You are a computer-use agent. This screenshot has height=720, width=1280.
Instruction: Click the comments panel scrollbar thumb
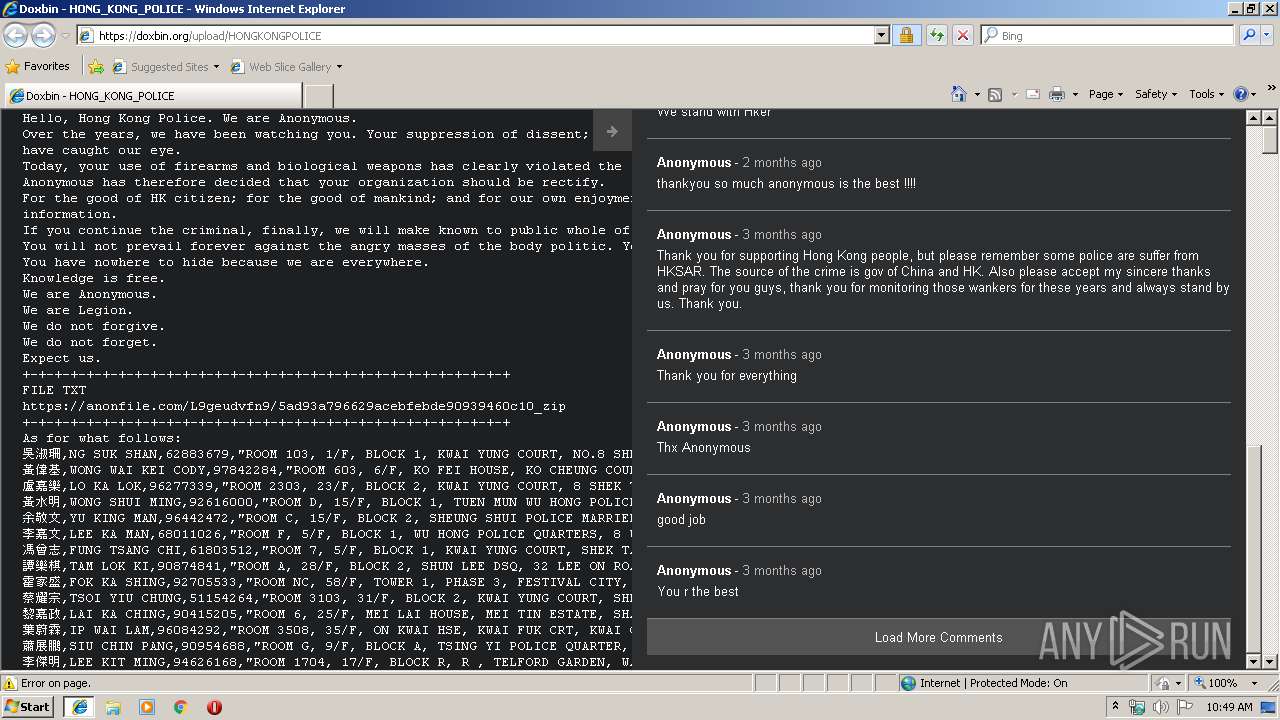point(1253,548)
